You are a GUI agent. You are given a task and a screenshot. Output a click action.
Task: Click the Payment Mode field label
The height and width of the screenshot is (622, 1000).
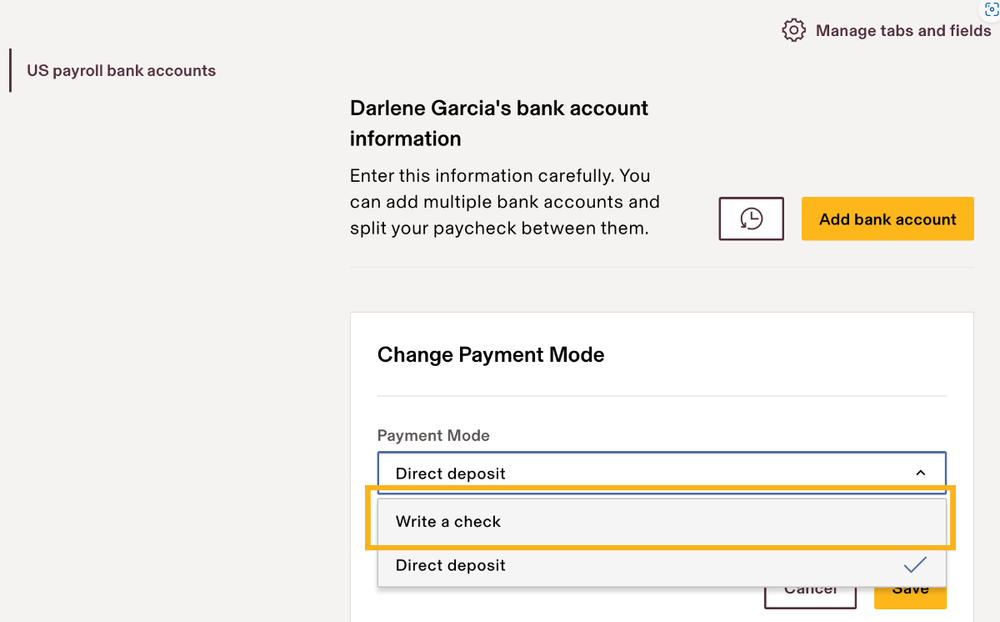(x=433, y=435)
